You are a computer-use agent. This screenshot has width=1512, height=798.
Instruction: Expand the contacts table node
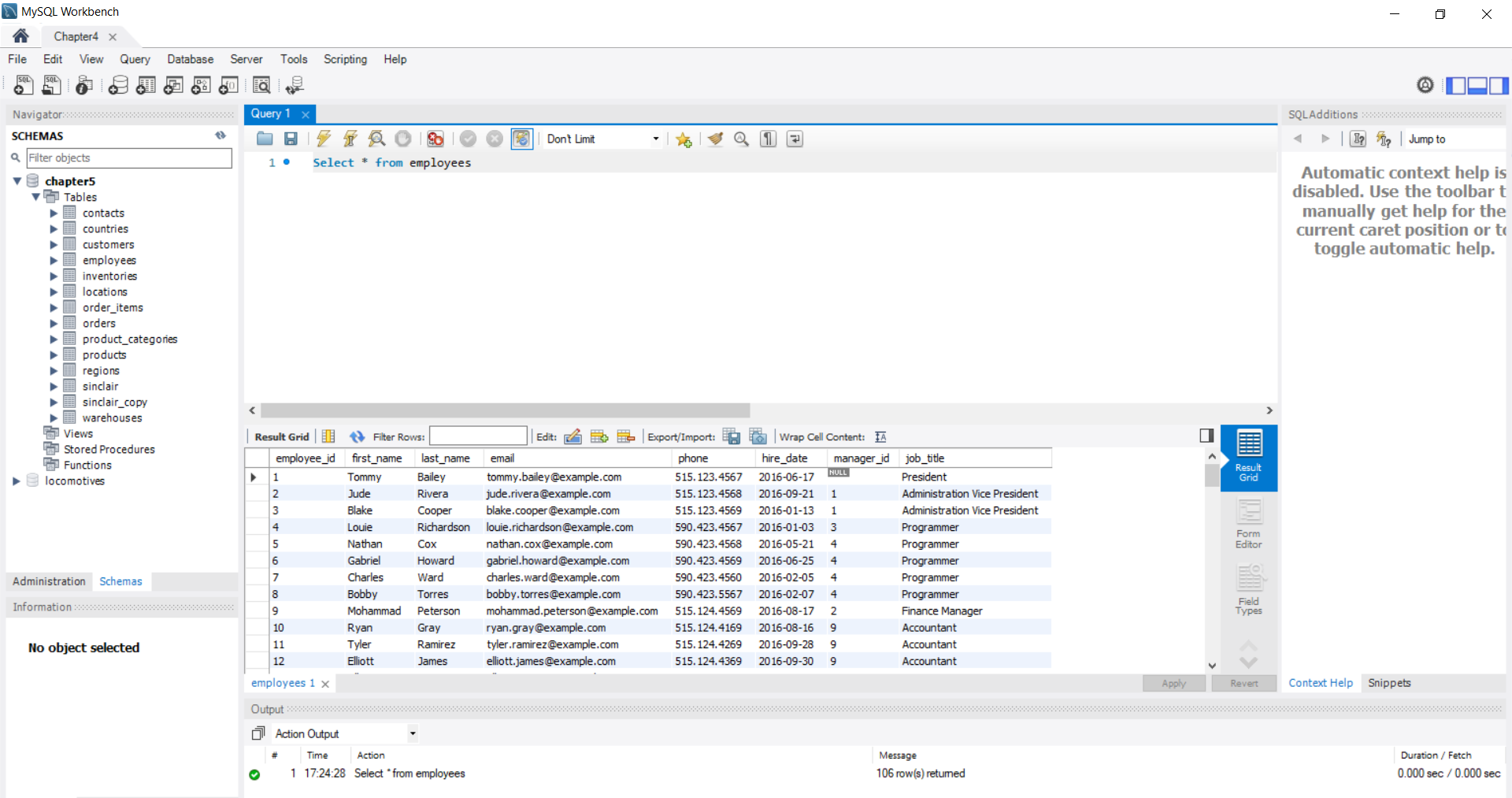[x=54, y=213]
